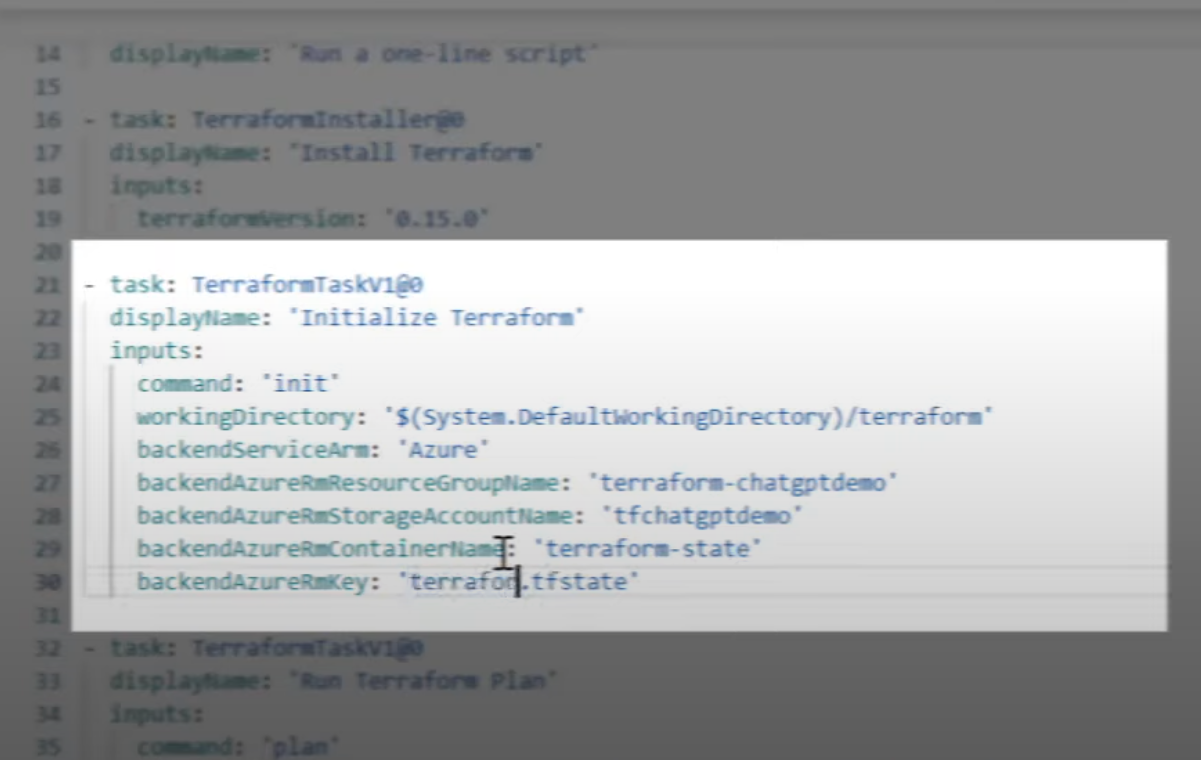Click the 'Run Terraform Plan' displayName value

pos(423,681)
